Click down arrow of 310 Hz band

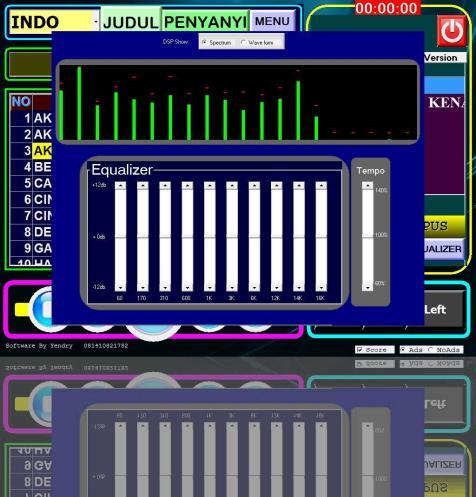click(x=165, y=288)
